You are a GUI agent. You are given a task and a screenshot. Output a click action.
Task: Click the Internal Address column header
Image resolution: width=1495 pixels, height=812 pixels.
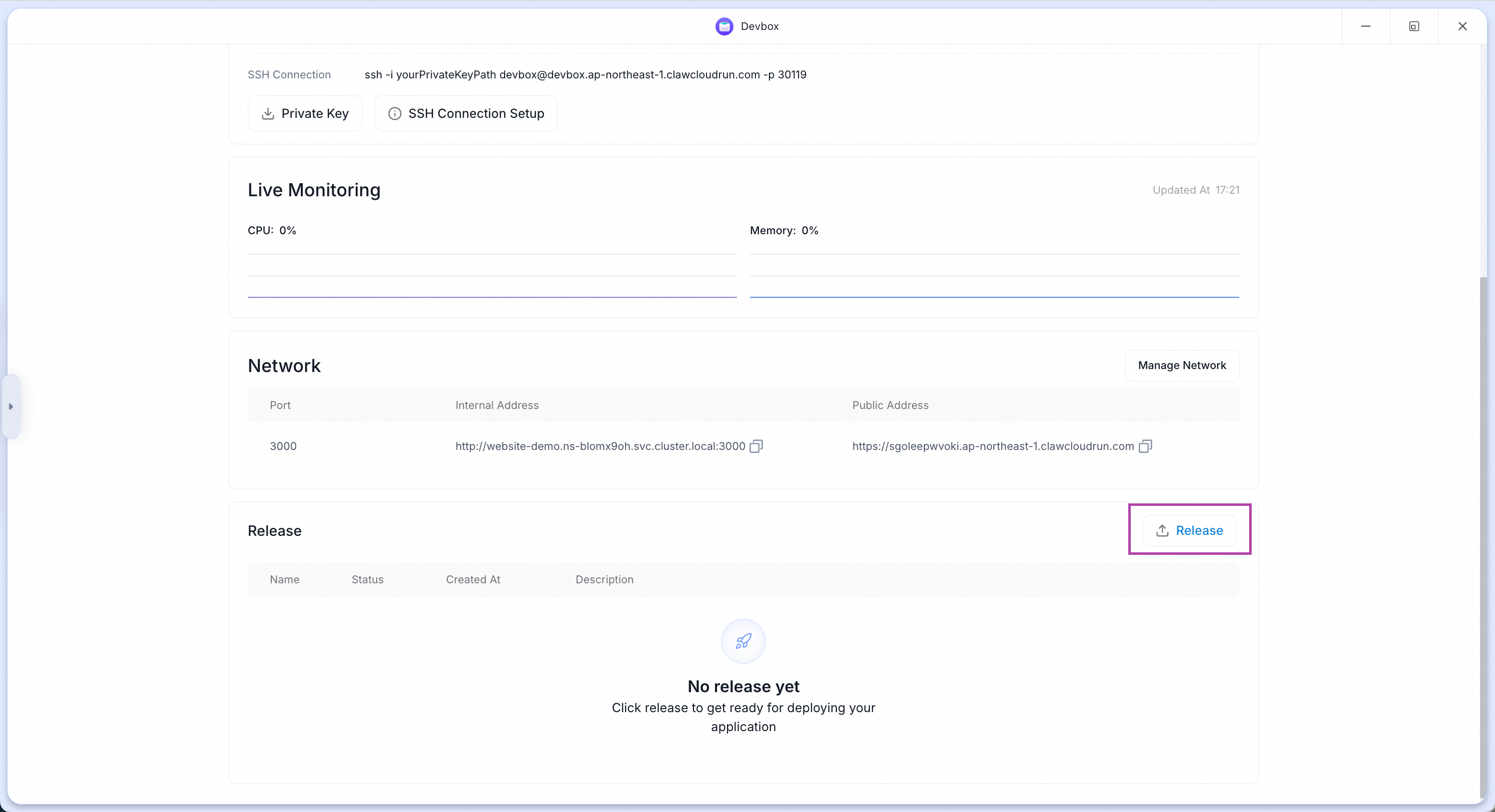click(x=497, y=406)
